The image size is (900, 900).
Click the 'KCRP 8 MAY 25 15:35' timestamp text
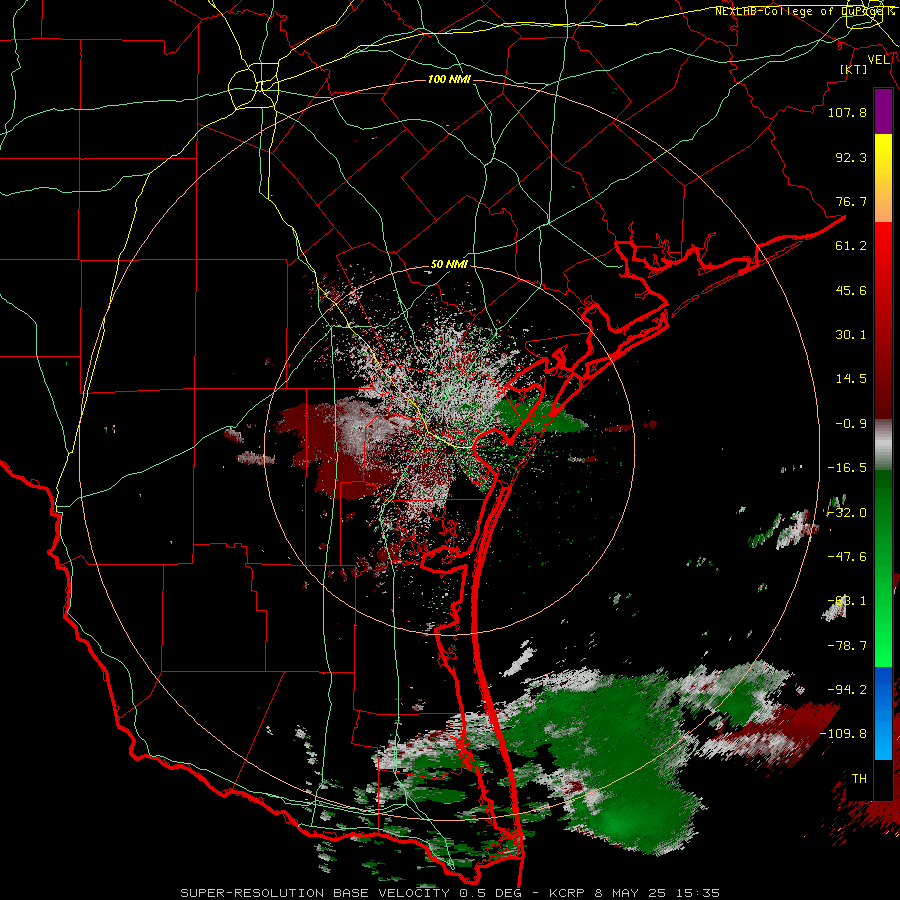pyautogui.click(x=634, y=893)
